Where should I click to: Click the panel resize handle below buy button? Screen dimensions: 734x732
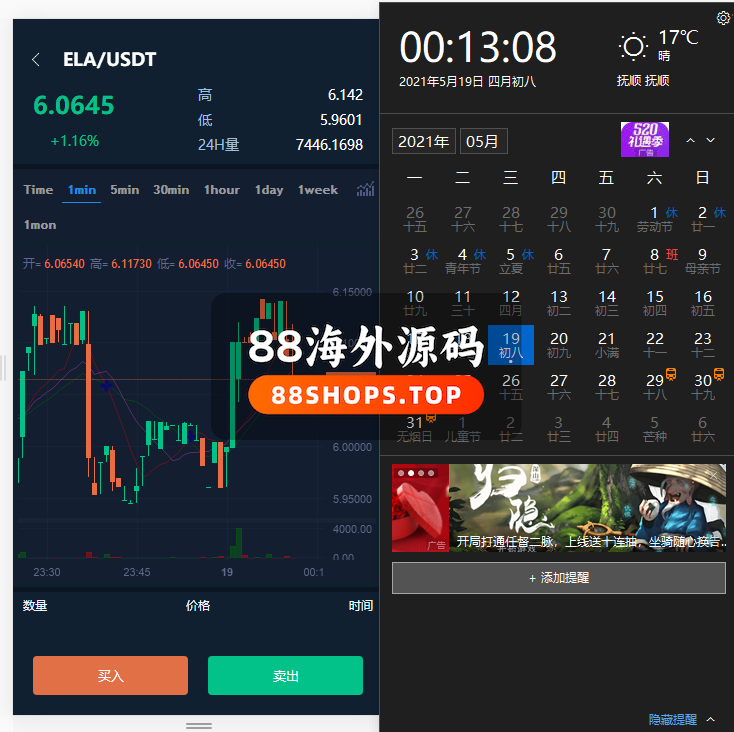click(x=199, y=725)
